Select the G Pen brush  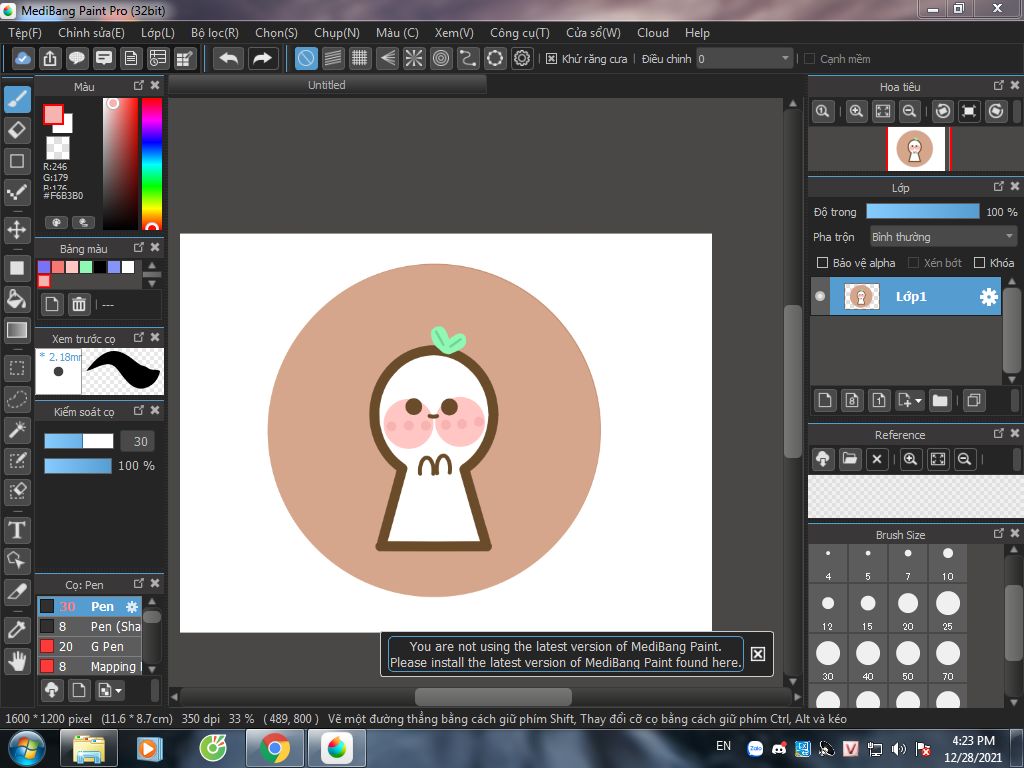click(89, 647)
